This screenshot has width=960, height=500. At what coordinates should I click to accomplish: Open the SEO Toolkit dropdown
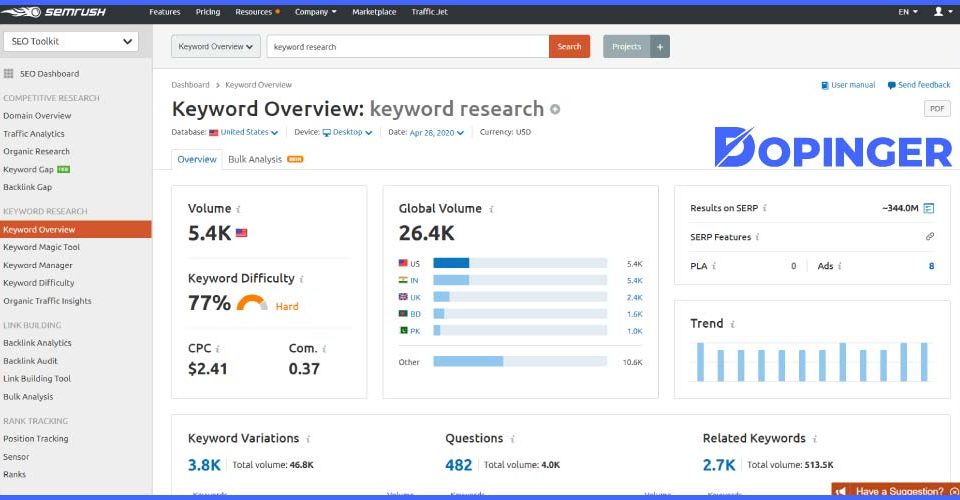tap(71, 41)
